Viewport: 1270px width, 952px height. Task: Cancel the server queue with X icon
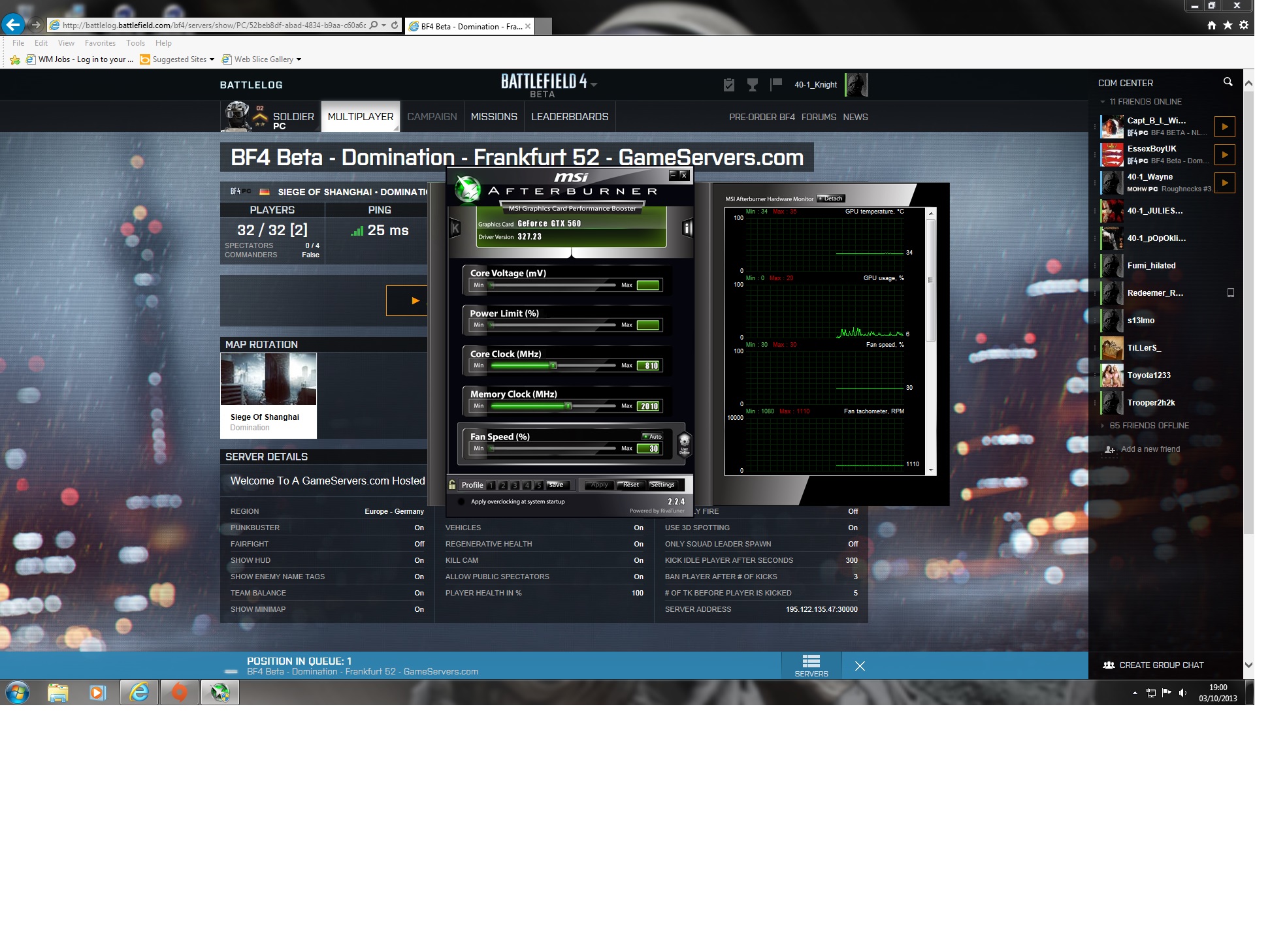pyautogui.click(x=860, y=666)
